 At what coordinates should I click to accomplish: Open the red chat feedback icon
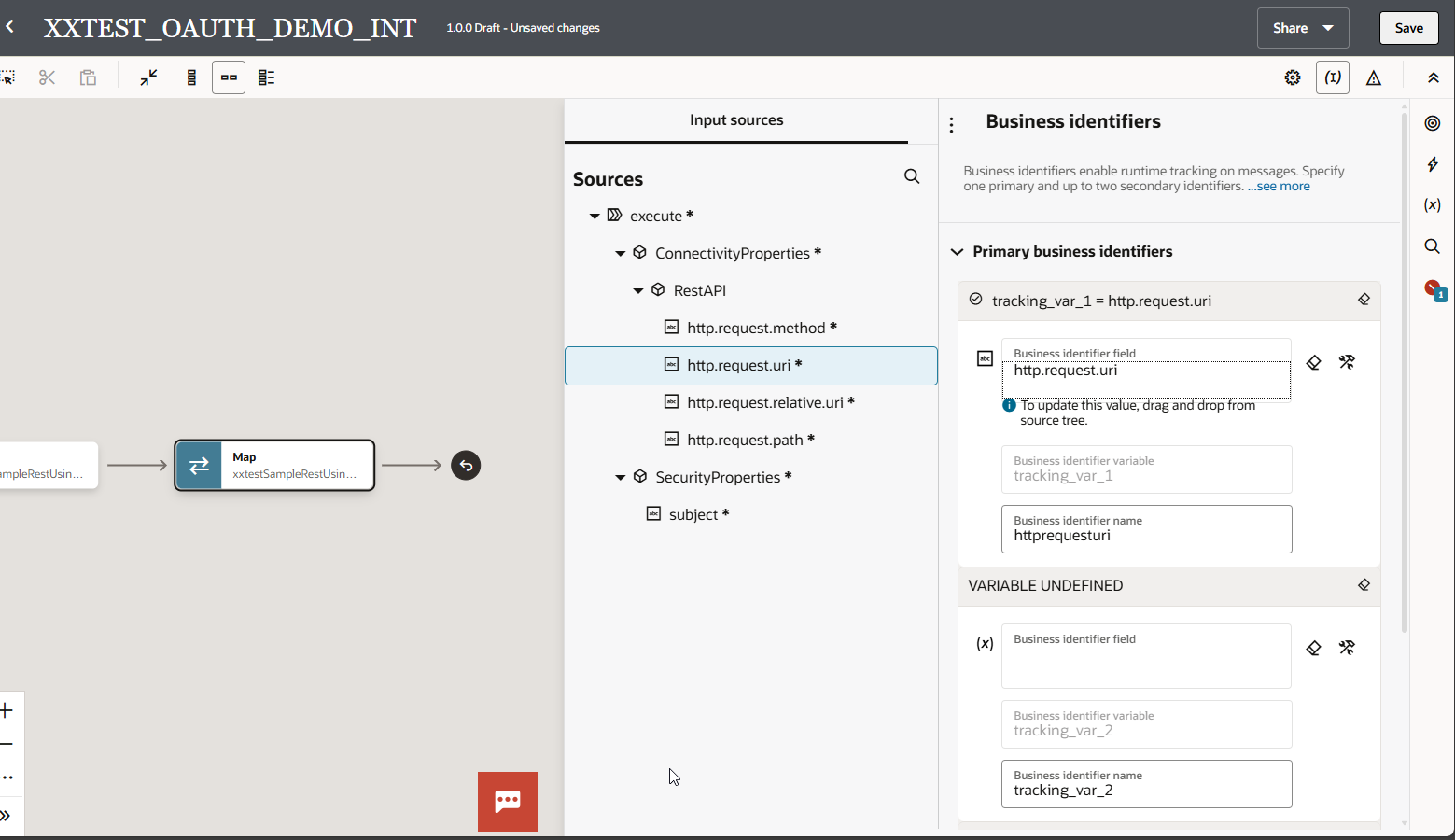pos(508,801)
